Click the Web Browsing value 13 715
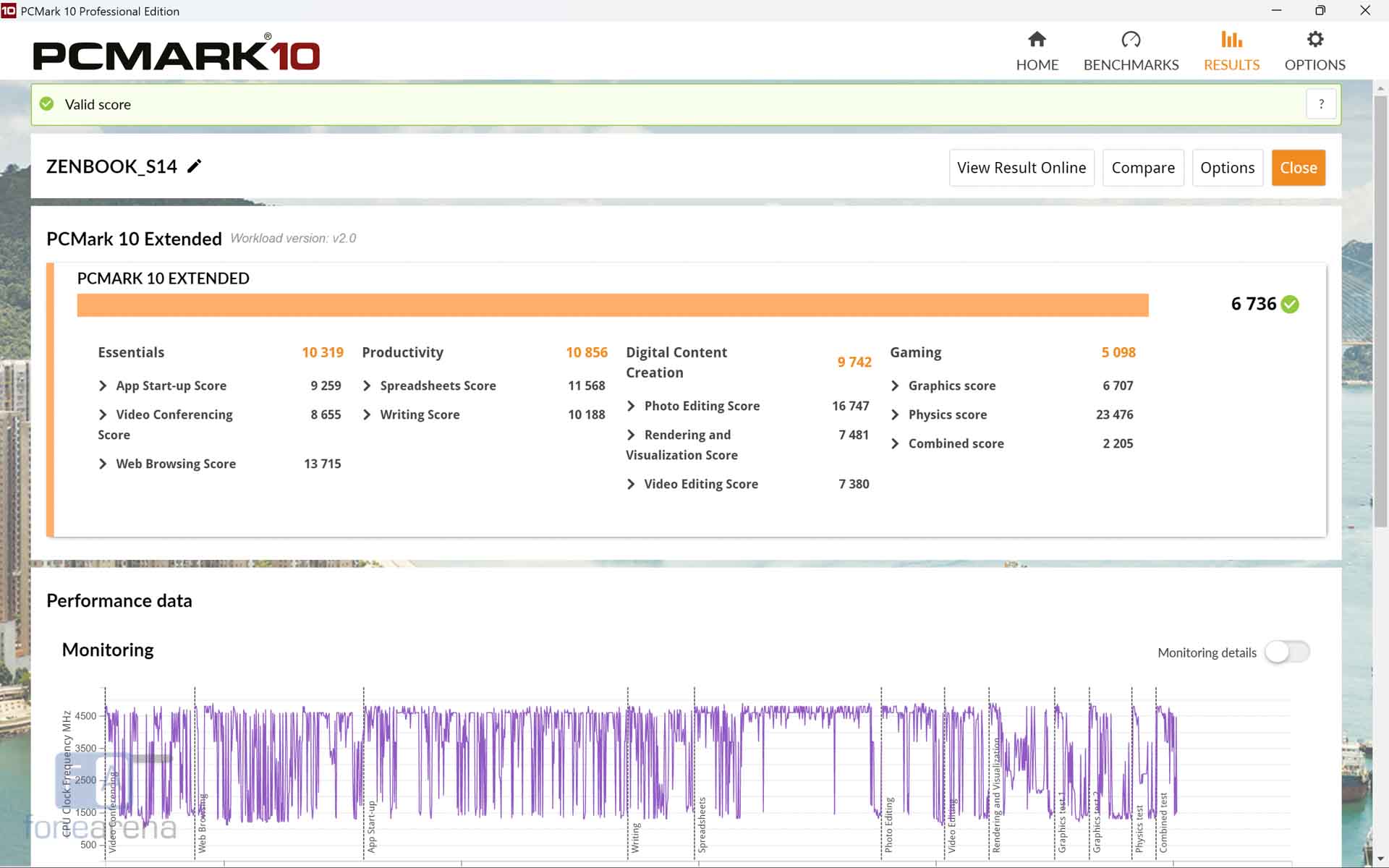This screenshot has height=868, width=1389. pyautogui.click(x=323, y=464)
